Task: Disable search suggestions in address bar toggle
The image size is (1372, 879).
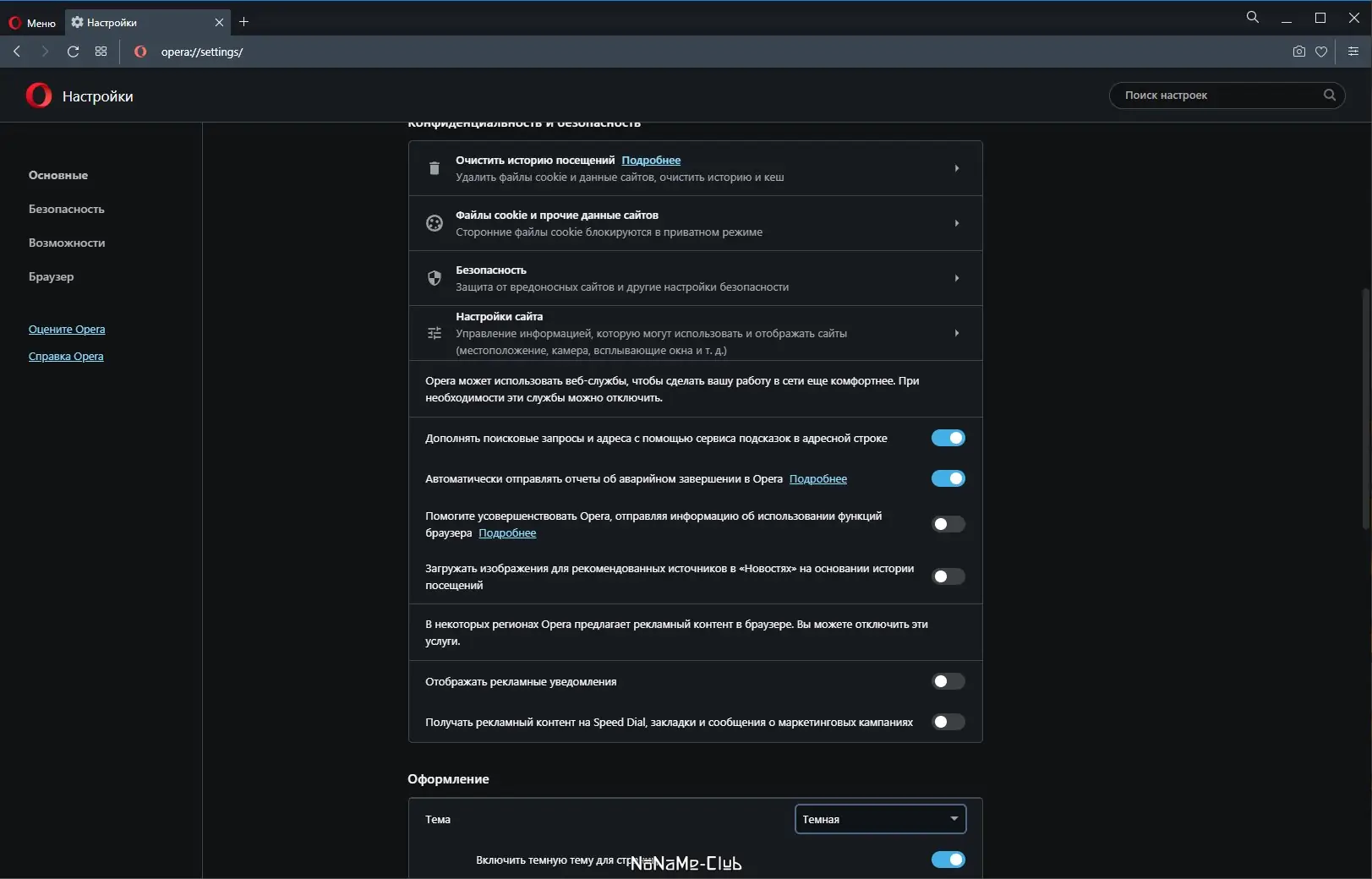Action: [x=948, y=438]
